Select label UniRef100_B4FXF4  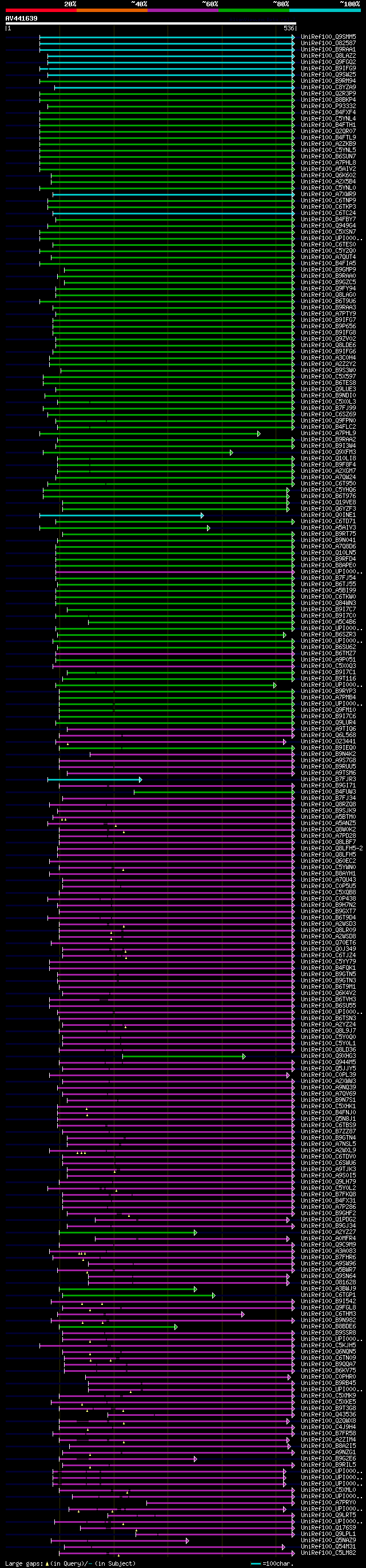(328, 113)
